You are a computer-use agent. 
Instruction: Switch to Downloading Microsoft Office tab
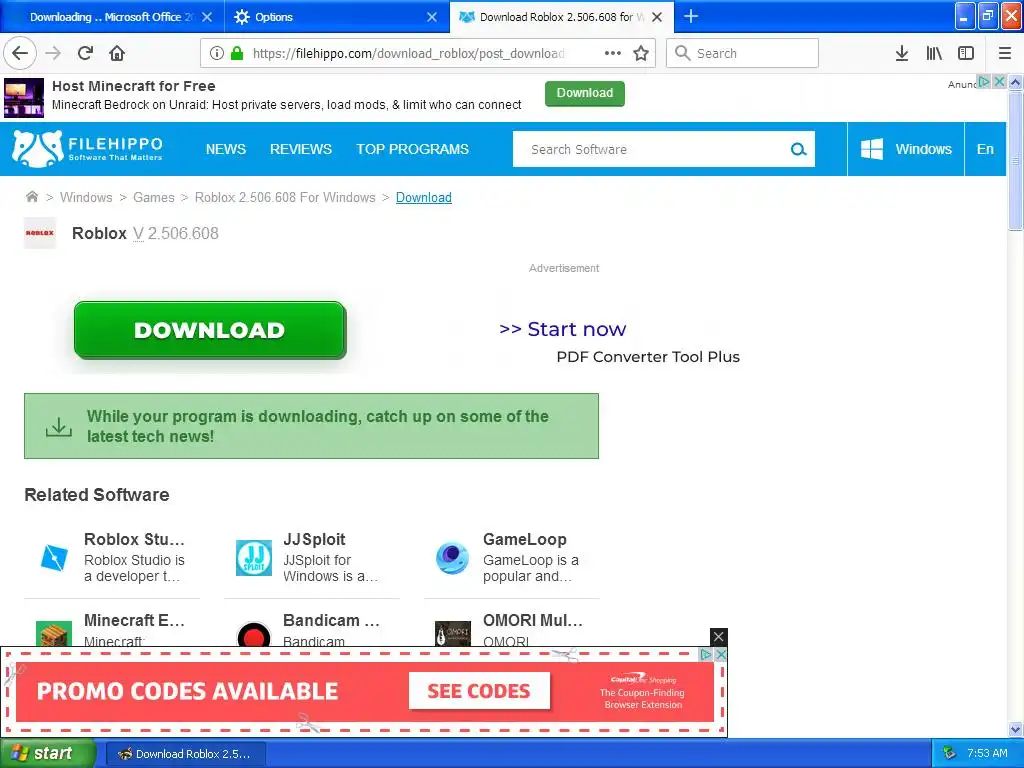(112, 17)
